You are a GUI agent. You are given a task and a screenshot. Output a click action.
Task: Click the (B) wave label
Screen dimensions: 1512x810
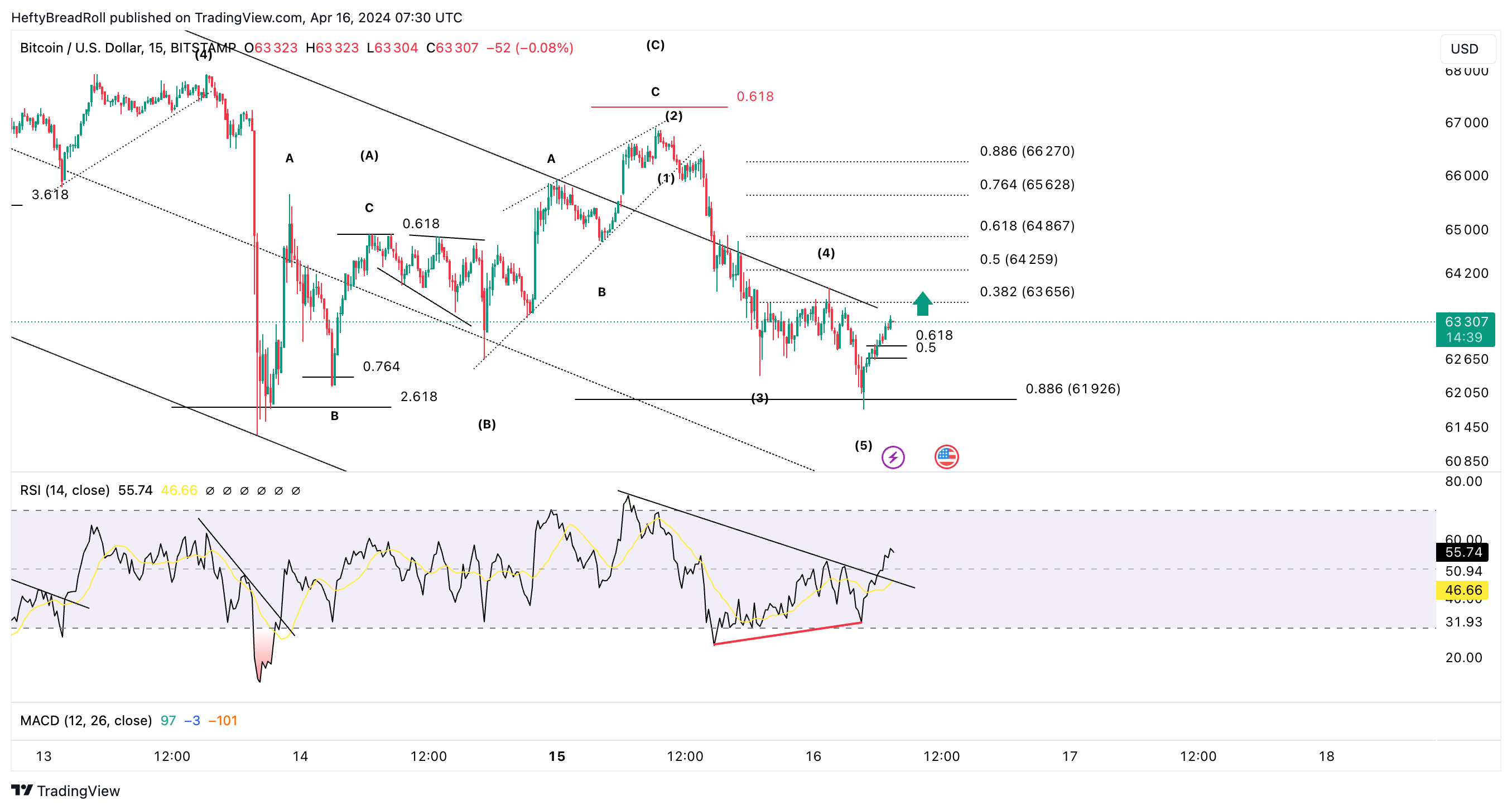coord(486,424)
